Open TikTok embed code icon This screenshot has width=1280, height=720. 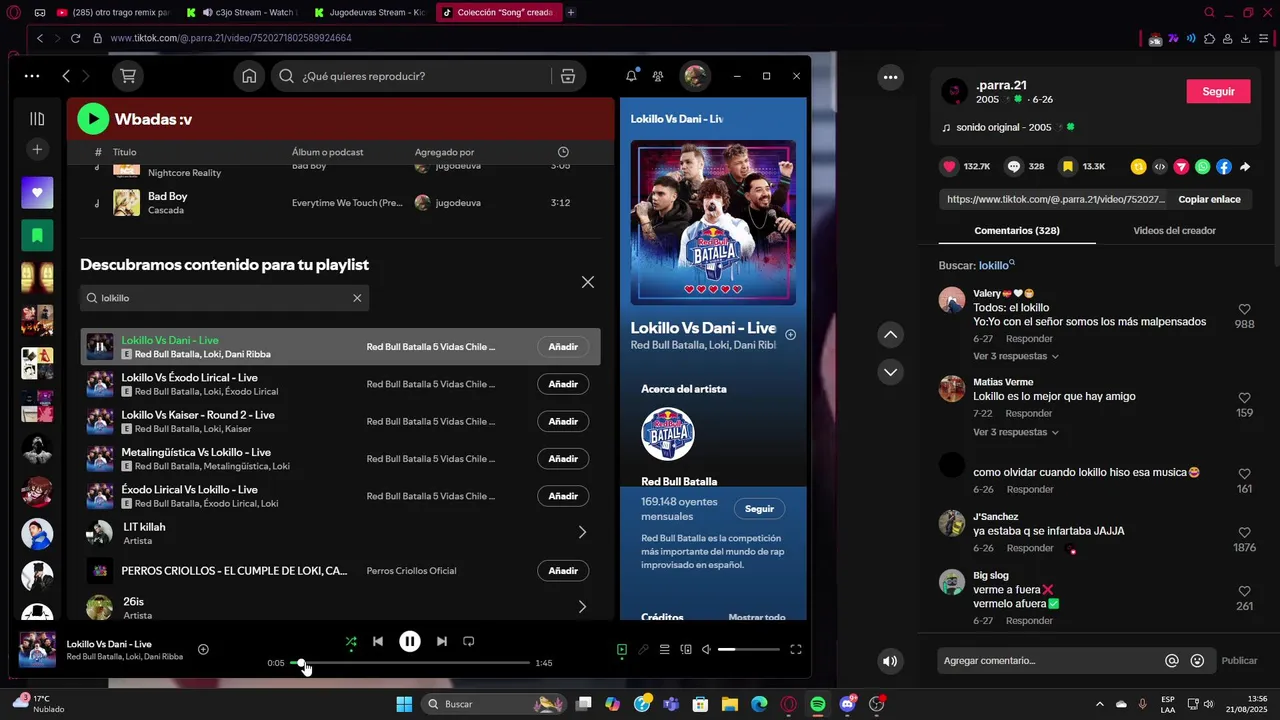[1160, 167]
